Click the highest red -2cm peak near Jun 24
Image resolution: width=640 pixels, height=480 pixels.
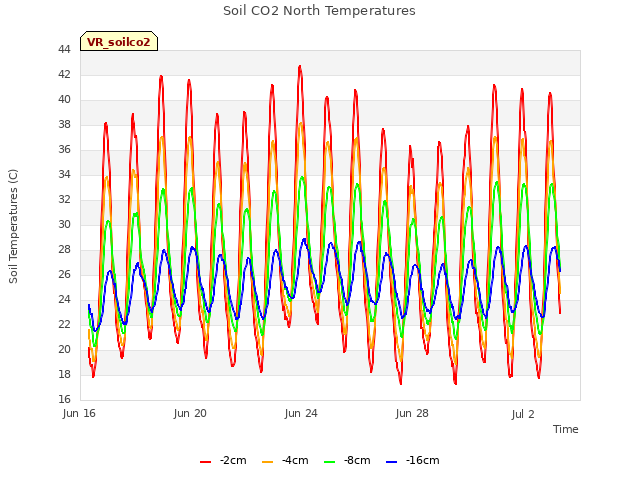click(x=300, y=66)
